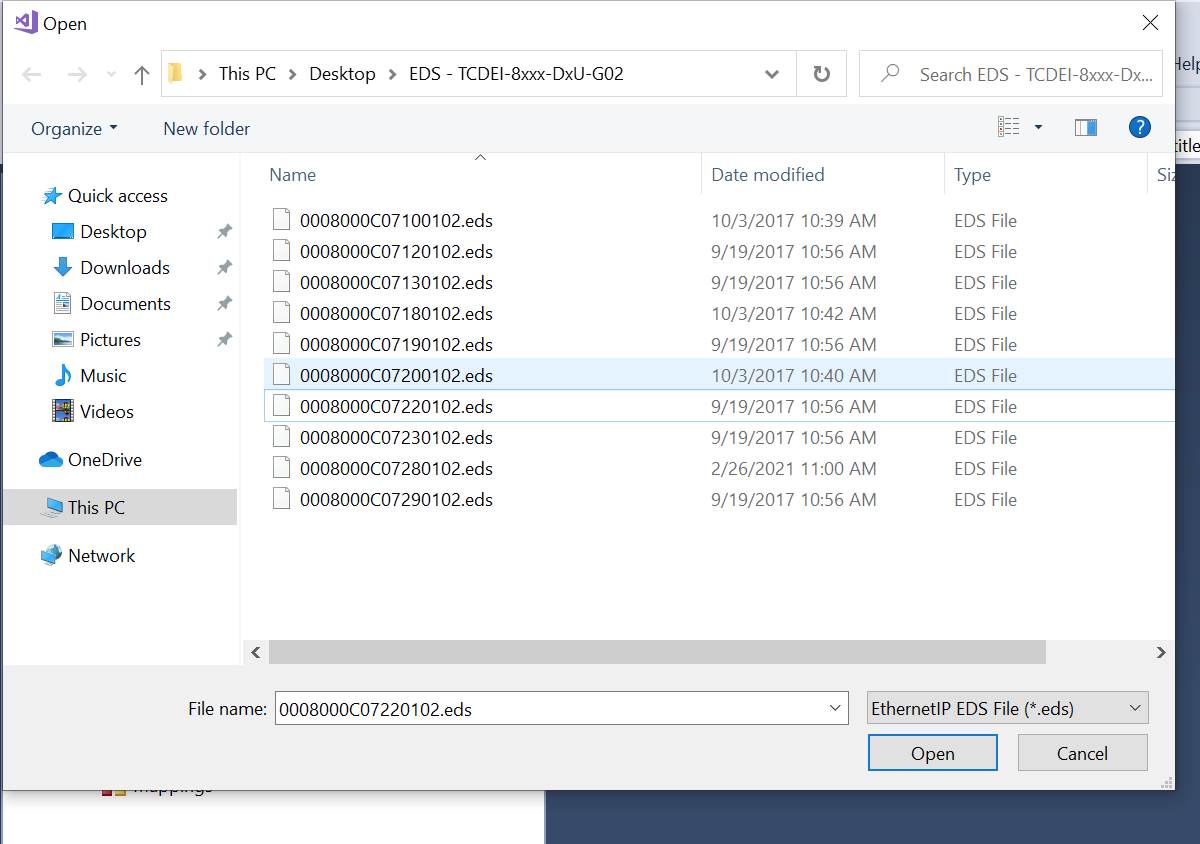Open the recent locations dropdown arrow

(111, 75)
